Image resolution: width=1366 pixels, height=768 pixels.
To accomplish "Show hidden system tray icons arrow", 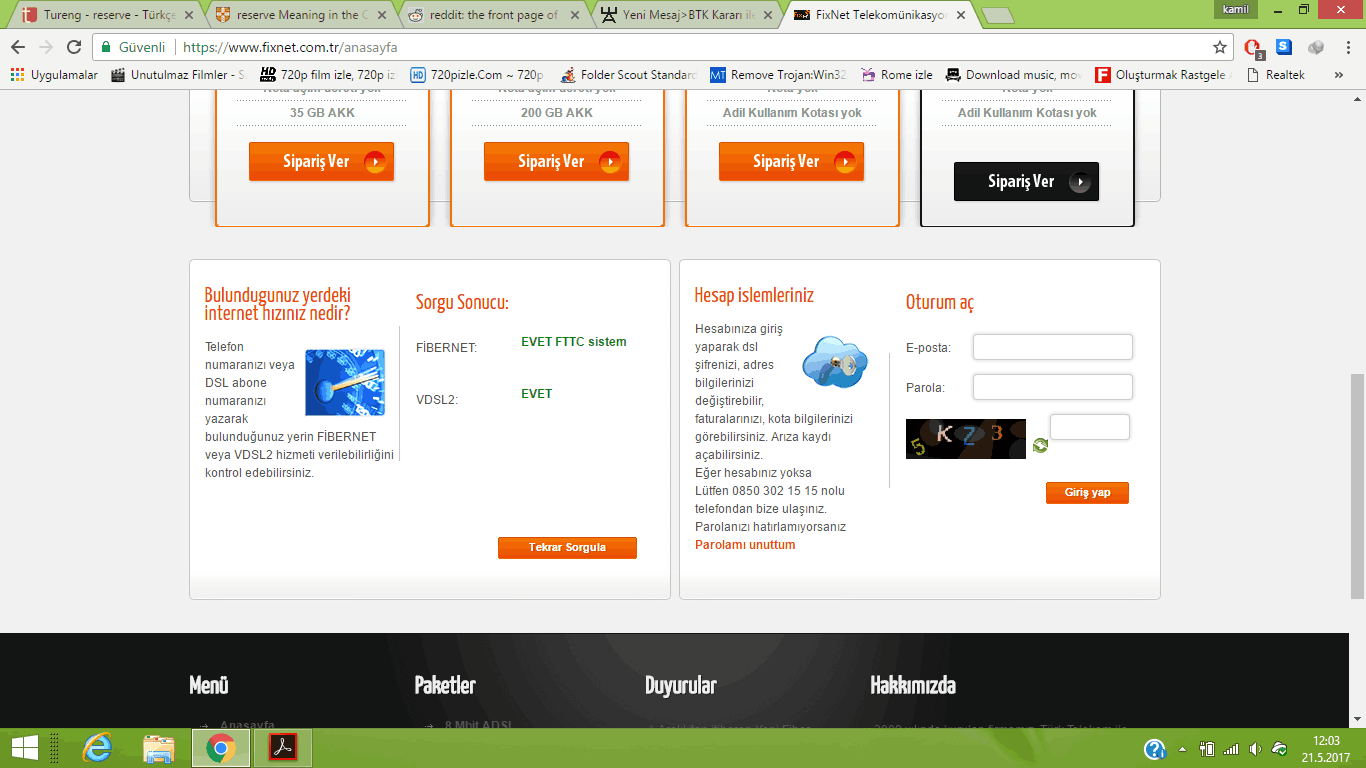I will click(1182, 749).
